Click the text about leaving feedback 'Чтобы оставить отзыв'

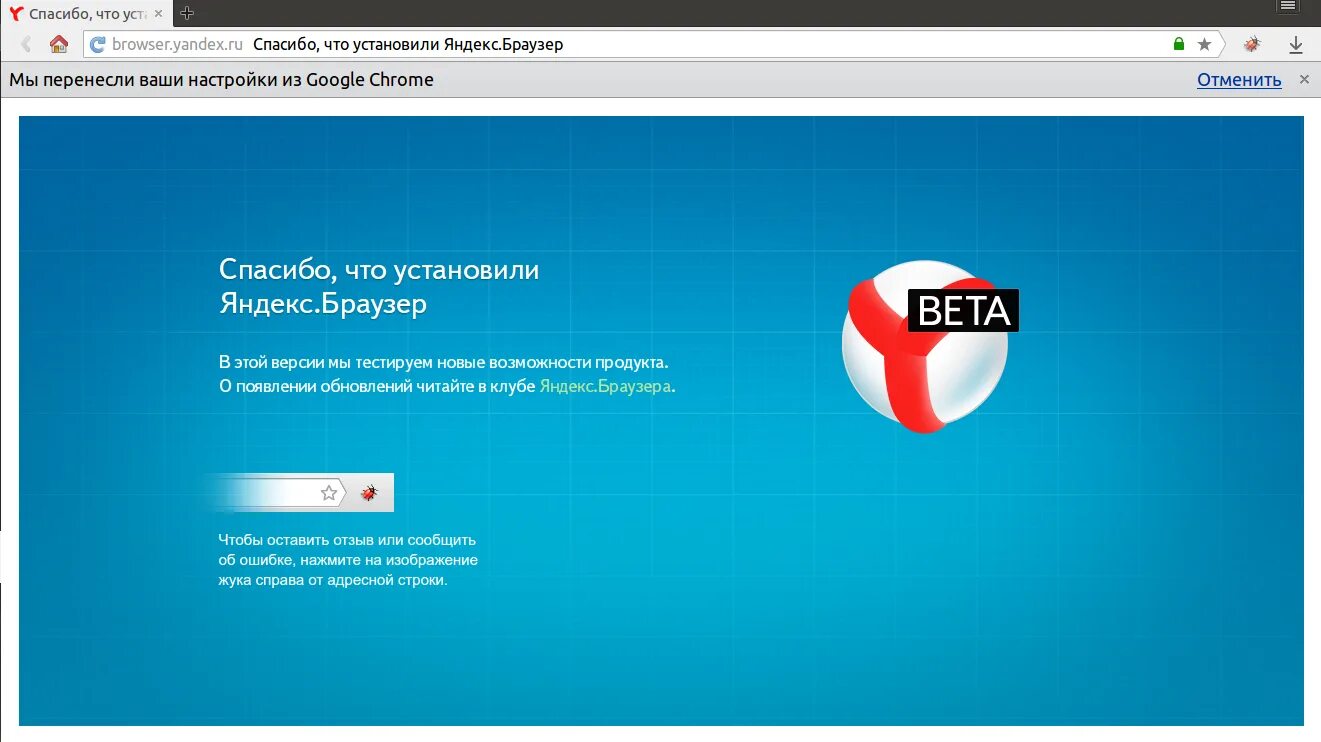coord(348,560)
